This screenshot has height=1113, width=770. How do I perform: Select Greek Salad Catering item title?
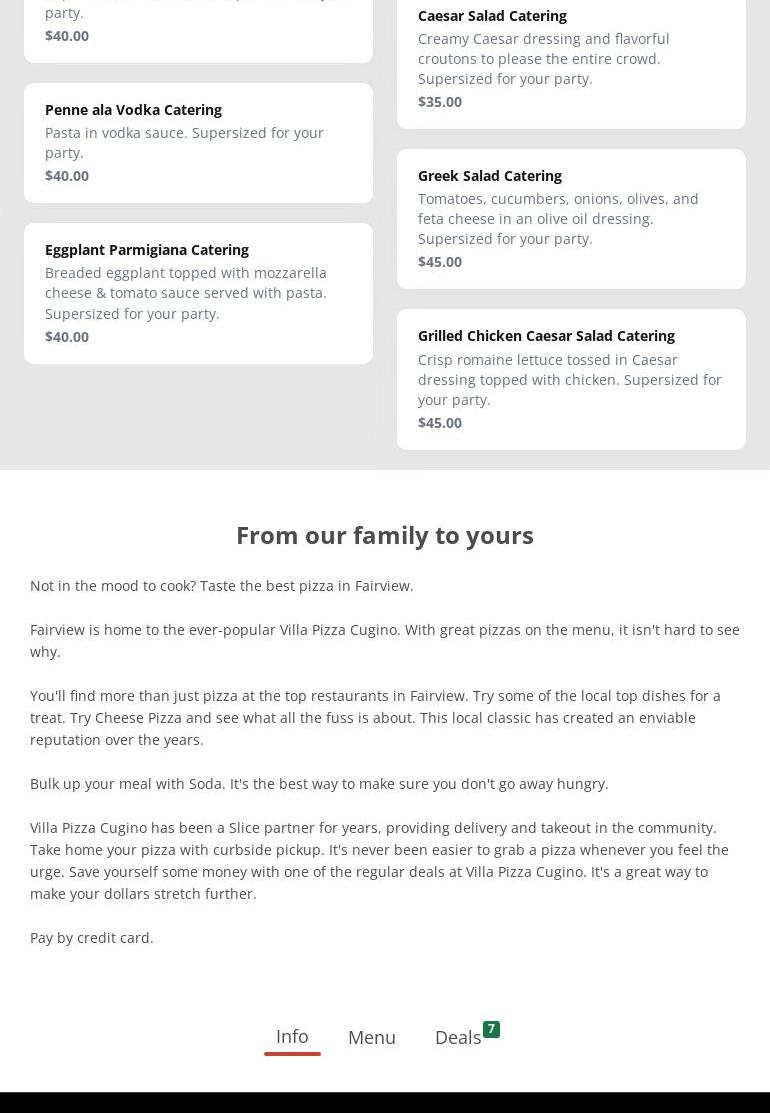(489, 176)
